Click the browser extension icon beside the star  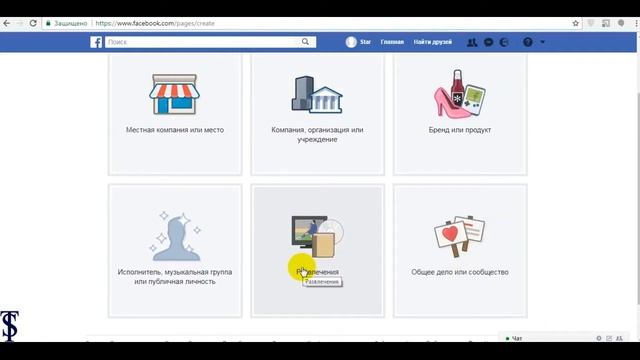click(591, 23)
